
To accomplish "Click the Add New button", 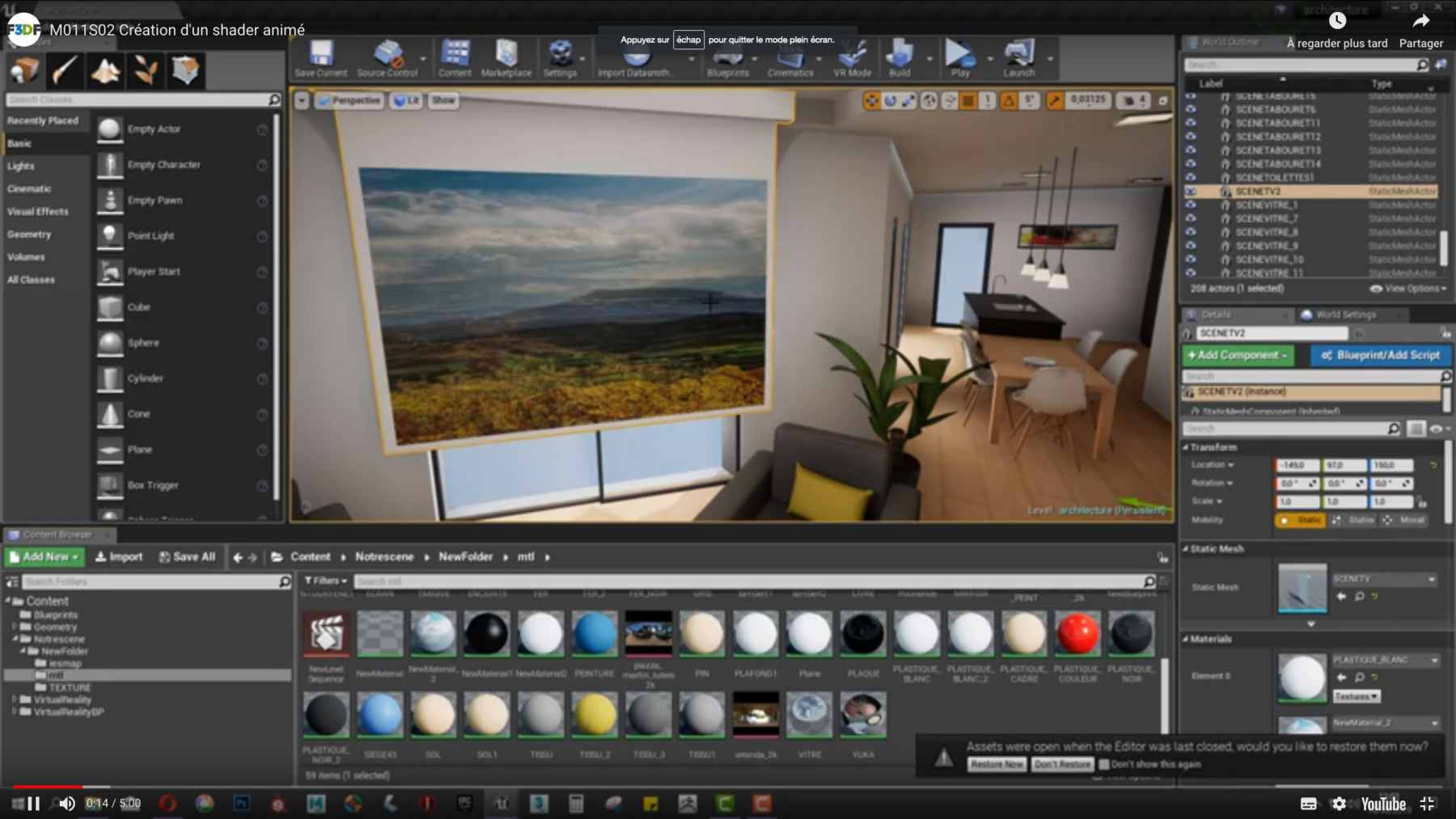I will coord(45,556).
